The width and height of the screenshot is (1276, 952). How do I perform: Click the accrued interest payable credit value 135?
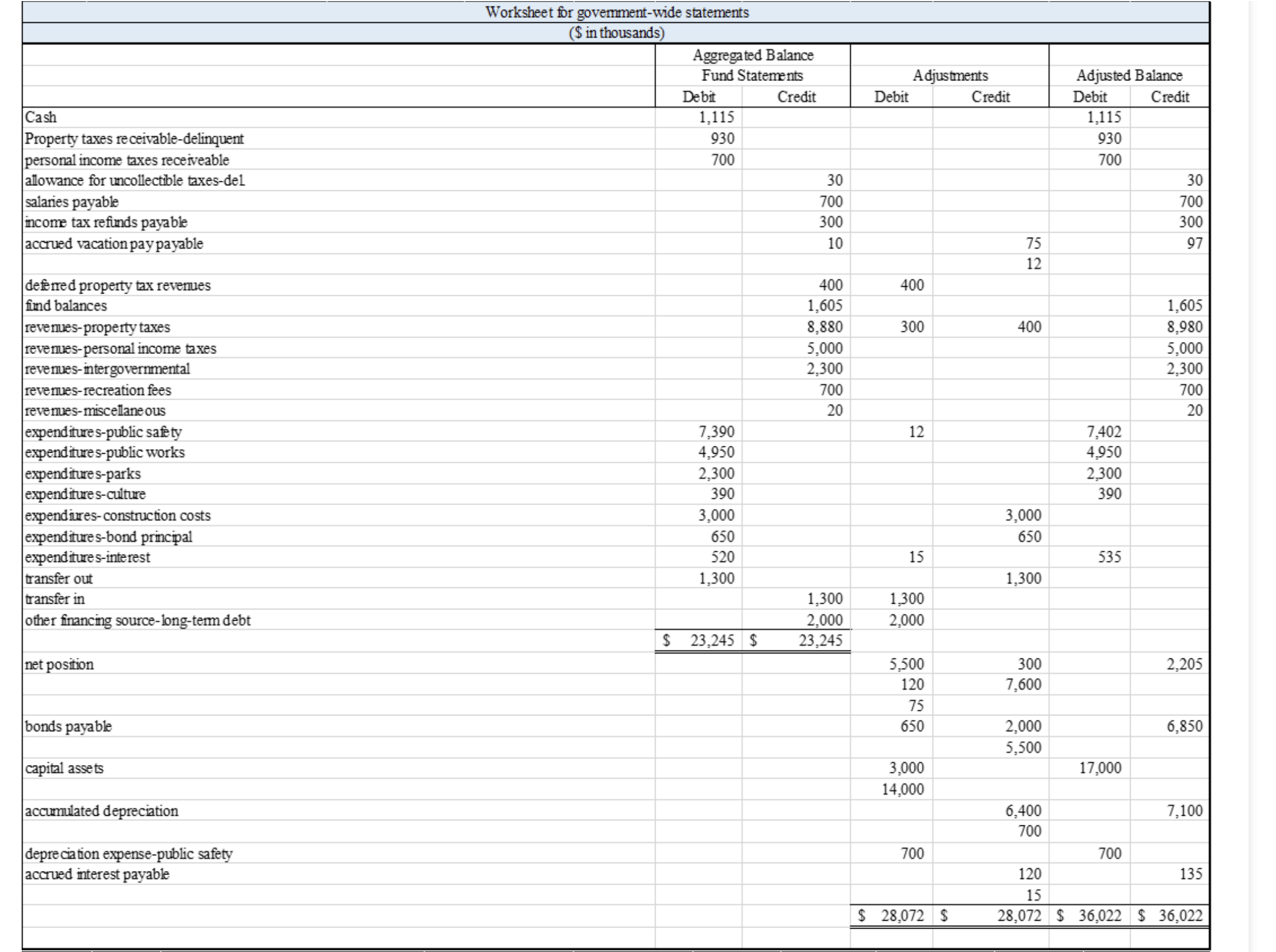[x=1192, y=874]
